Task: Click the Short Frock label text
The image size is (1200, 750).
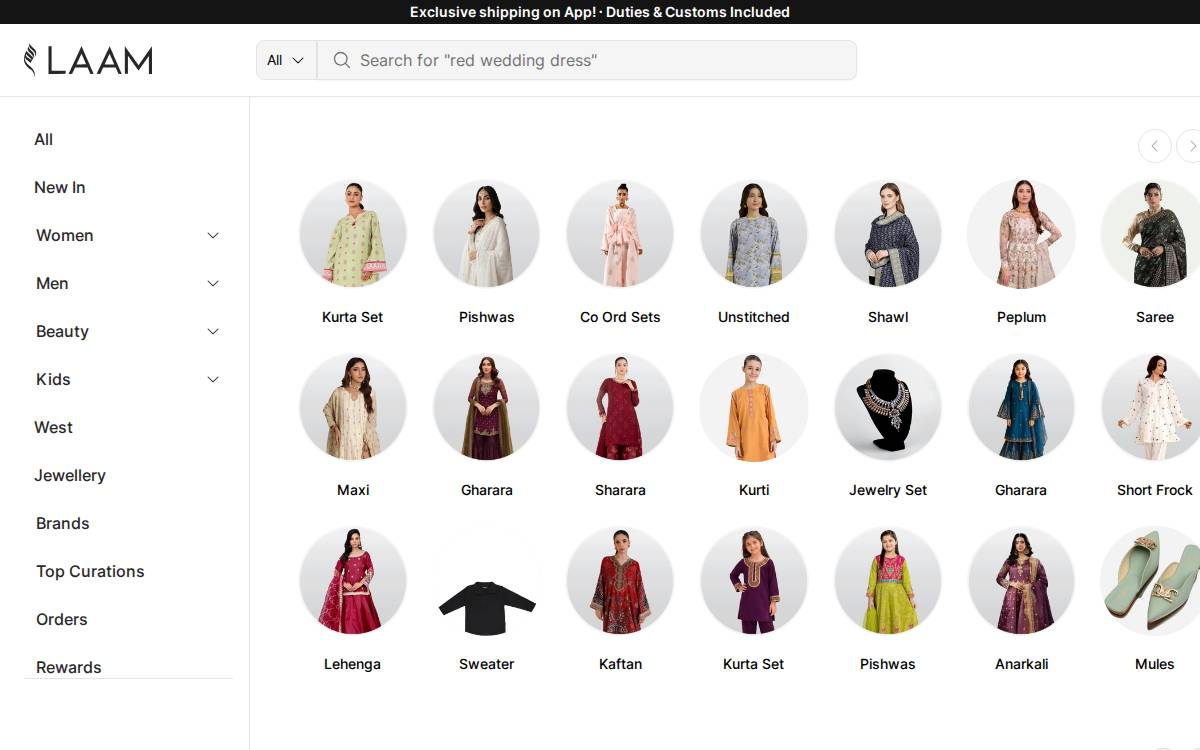Action: [1154, 490]
